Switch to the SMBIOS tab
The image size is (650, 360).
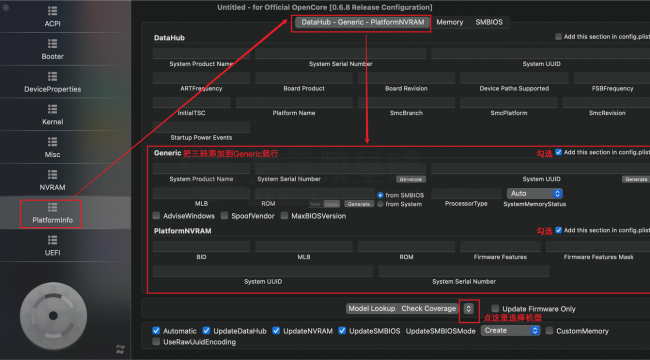tap(489, 22)
